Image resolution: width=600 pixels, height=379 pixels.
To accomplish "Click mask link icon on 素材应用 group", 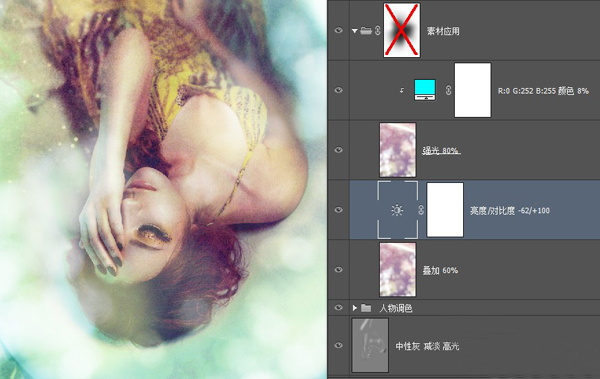I will coord(378,30).
